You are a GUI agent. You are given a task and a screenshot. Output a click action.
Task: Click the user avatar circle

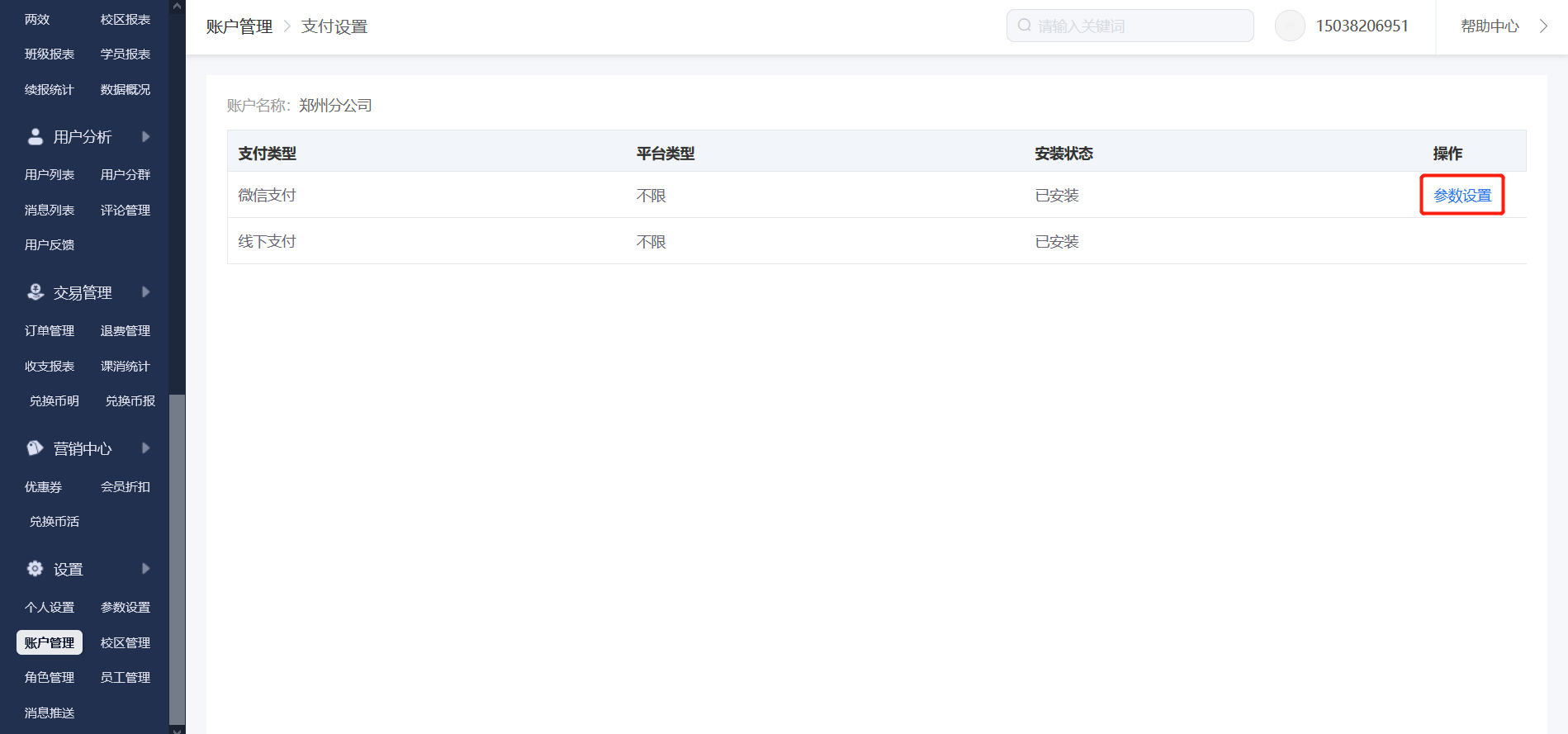[x=1290, y=26]
